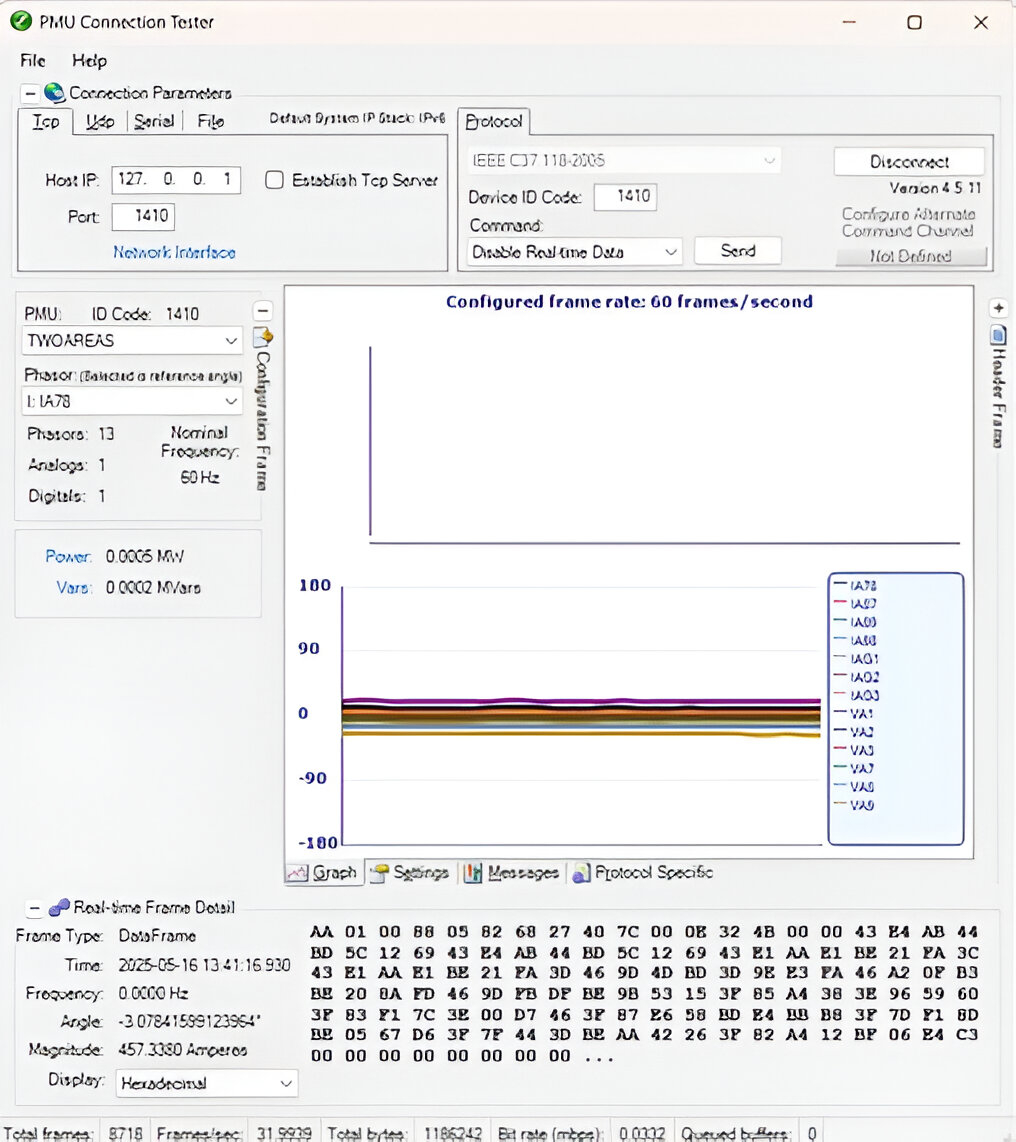
Task: Collapse the Connection Parameters section
Action: click(29, 93)
